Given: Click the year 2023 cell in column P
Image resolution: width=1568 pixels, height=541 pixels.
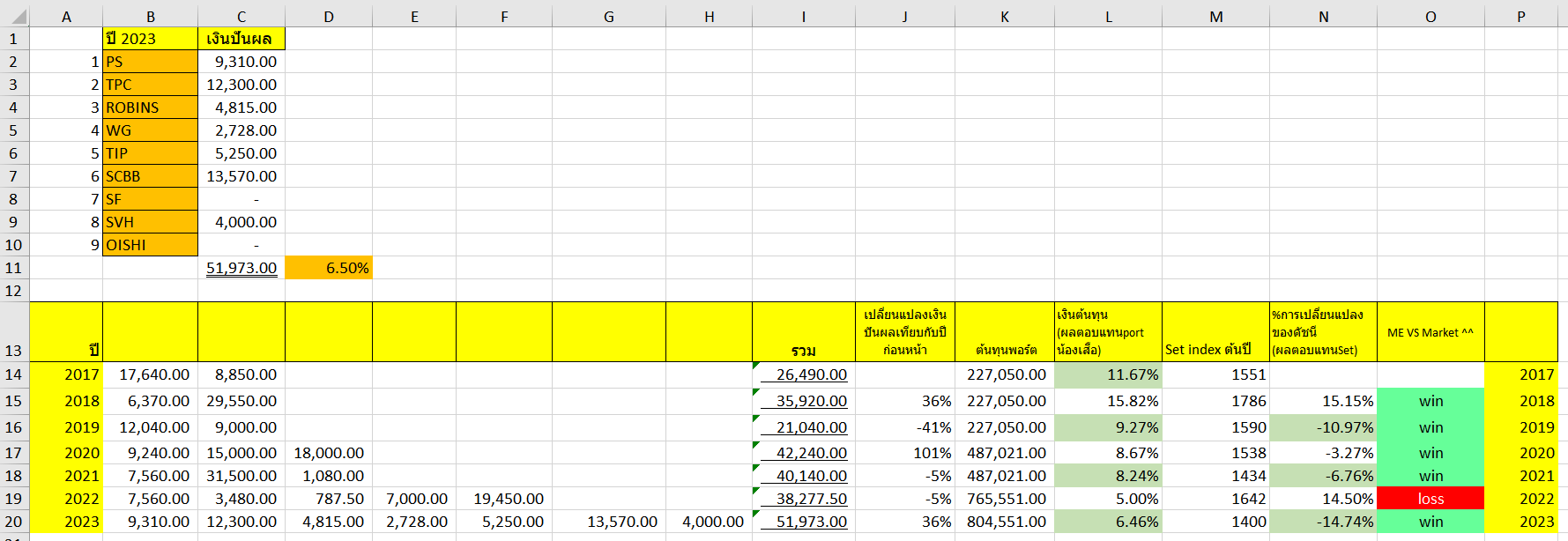Looking at the screenshot, I should pyautogui.click(x=1521, y=522).
